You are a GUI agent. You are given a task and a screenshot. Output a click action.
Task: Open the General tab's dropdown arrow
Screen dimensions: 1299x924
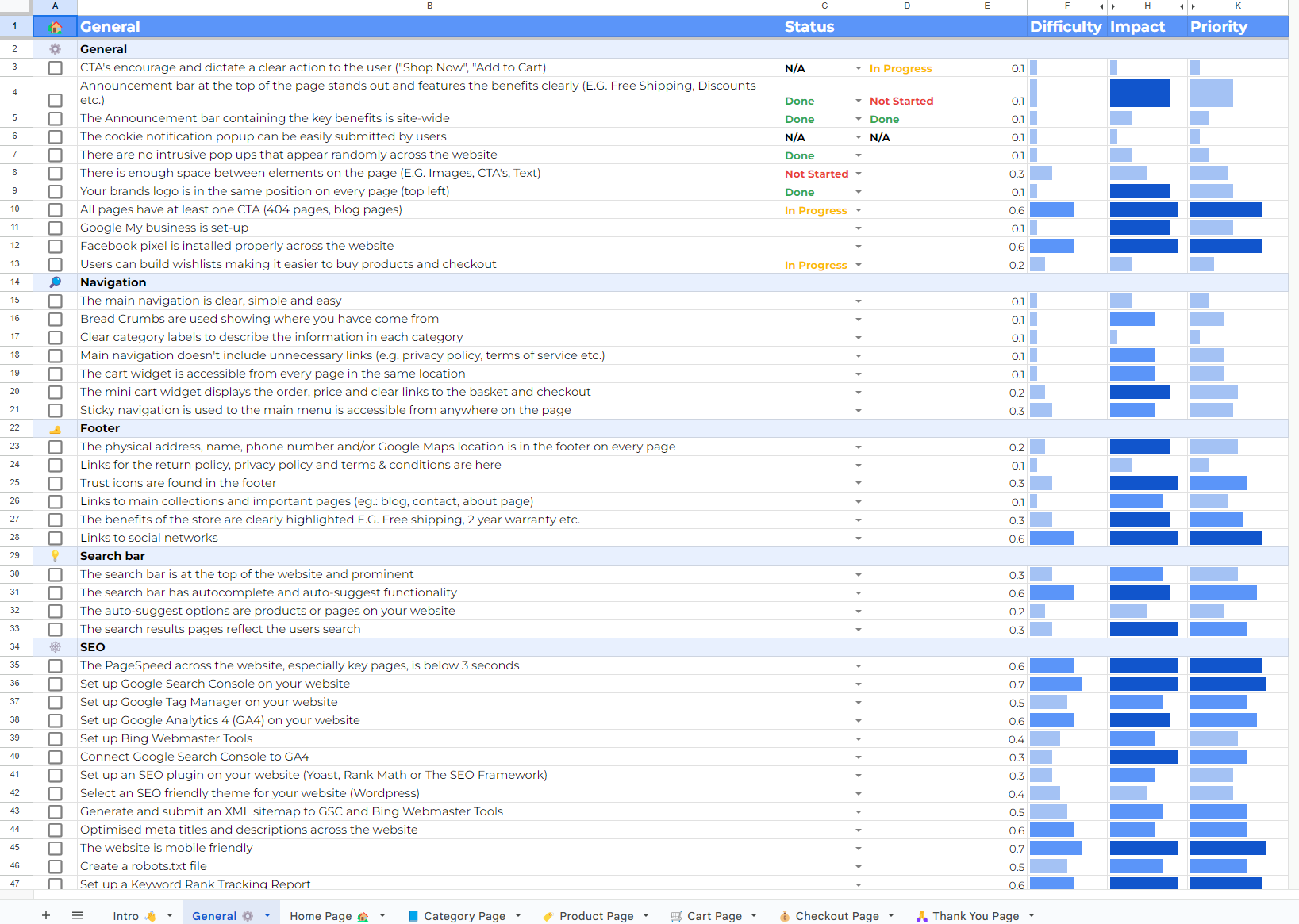(x=267, y=915)
